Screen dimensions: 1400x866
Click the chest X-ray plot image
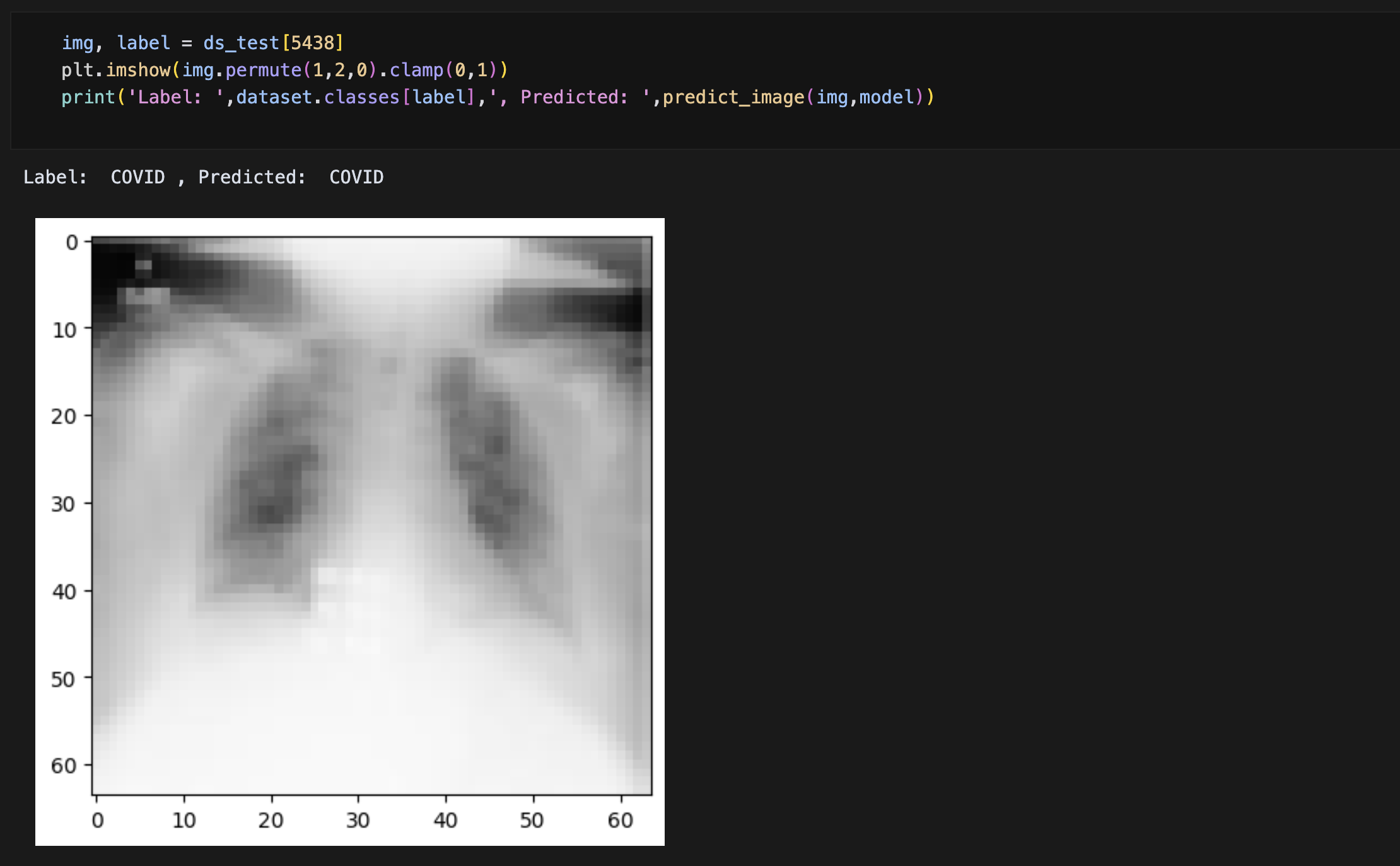371,516
